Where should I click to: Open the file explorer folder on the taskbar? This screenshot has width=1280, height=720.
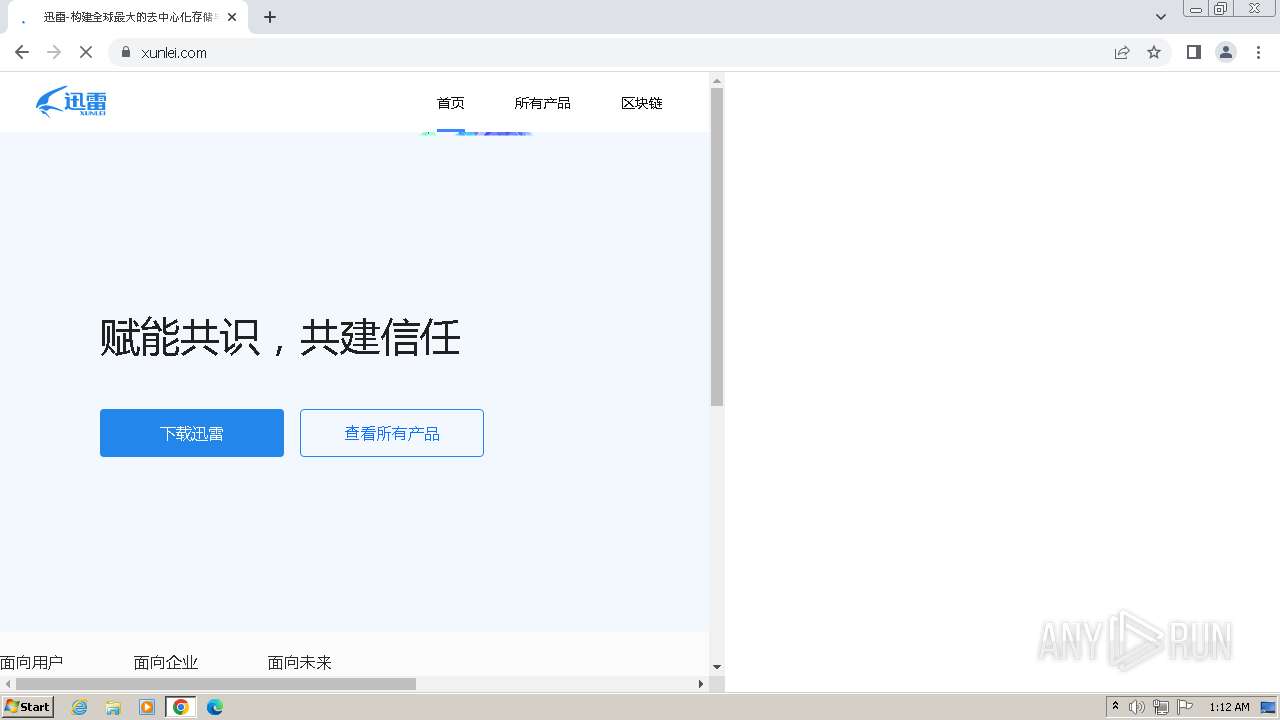click(113, 707)
